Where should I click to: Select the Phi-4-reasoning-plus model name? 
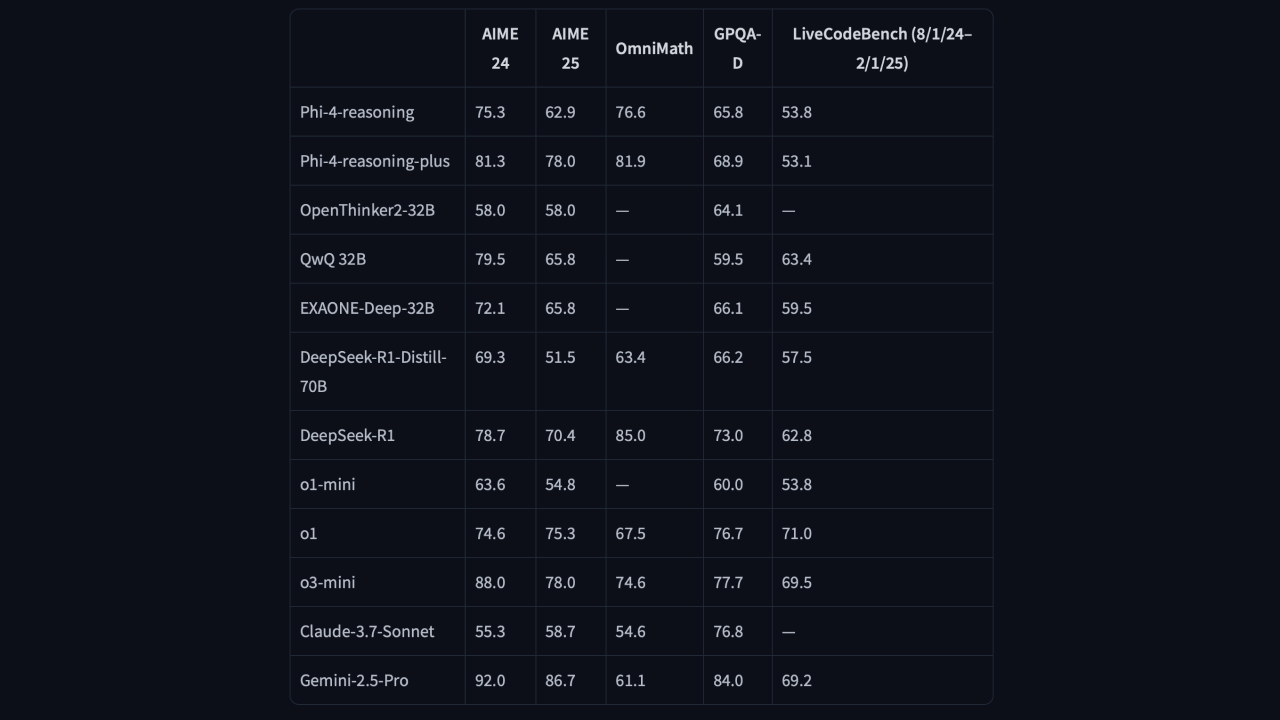tap(375, 161)
